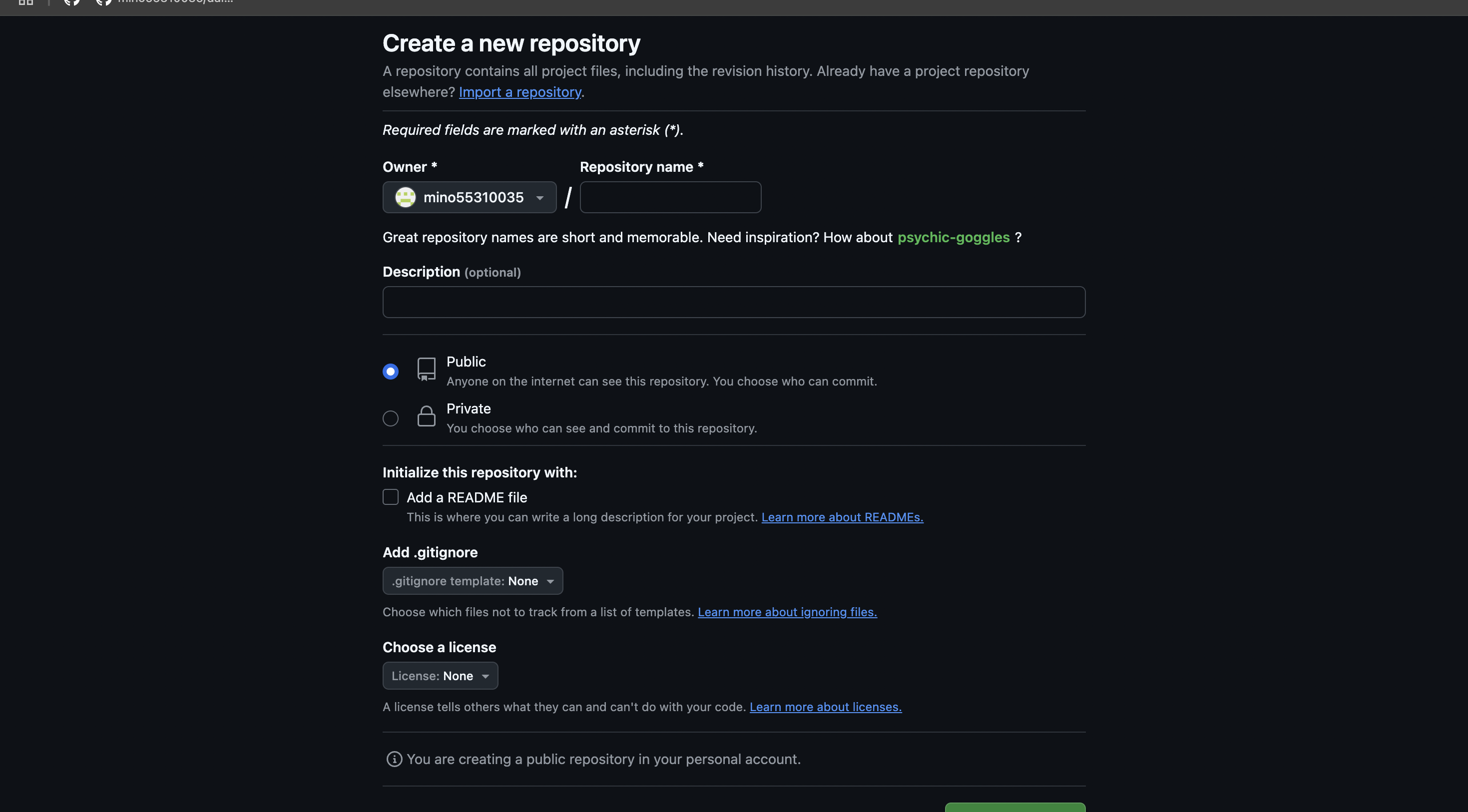The width and height of the screenshot is (1468, 812).
Task: Follow Learn more about licenses link
Action: click(x=825, y=707)
